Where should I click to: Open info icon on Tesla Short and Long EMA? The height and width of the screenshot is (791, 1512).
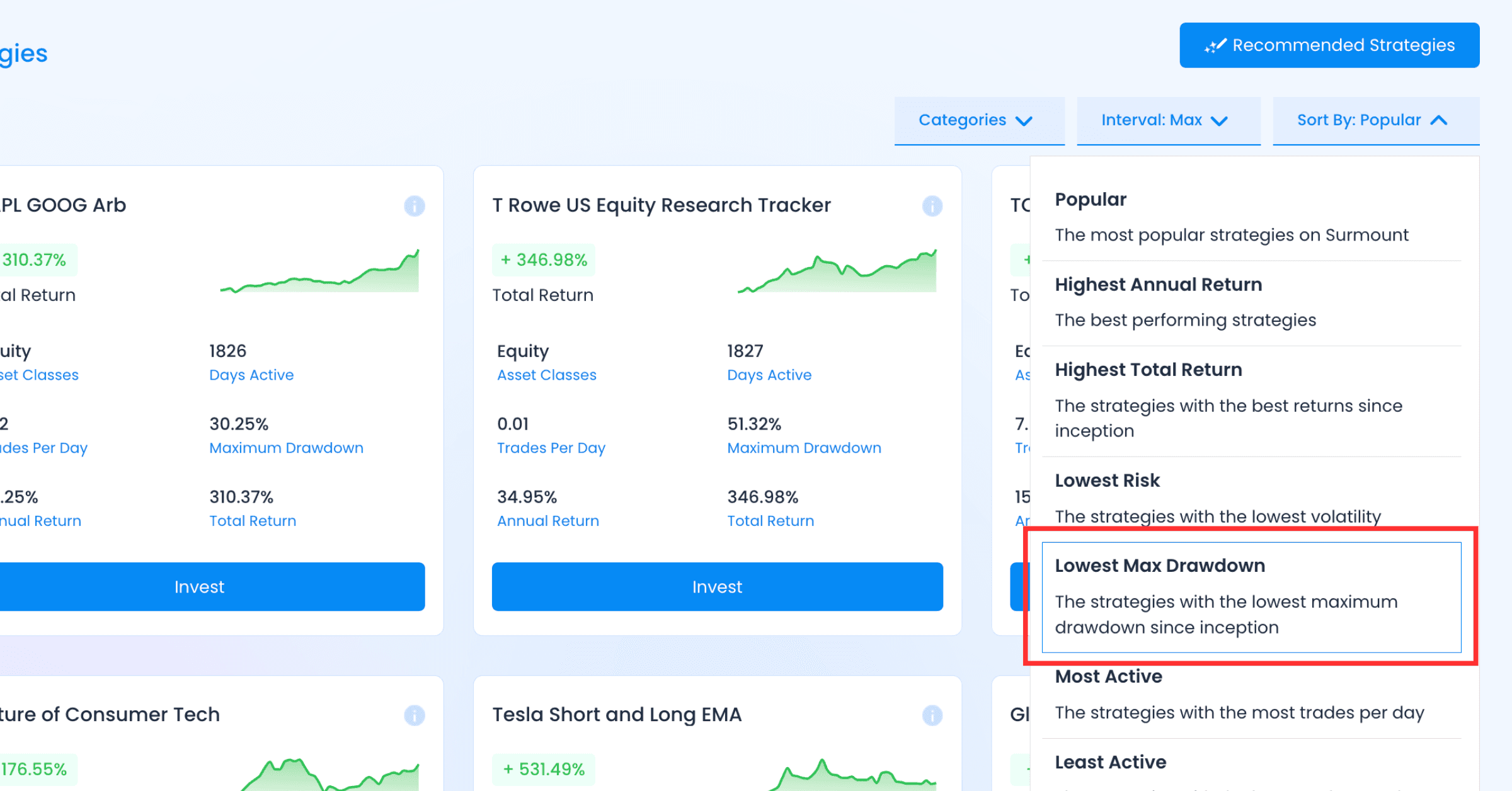932,715
